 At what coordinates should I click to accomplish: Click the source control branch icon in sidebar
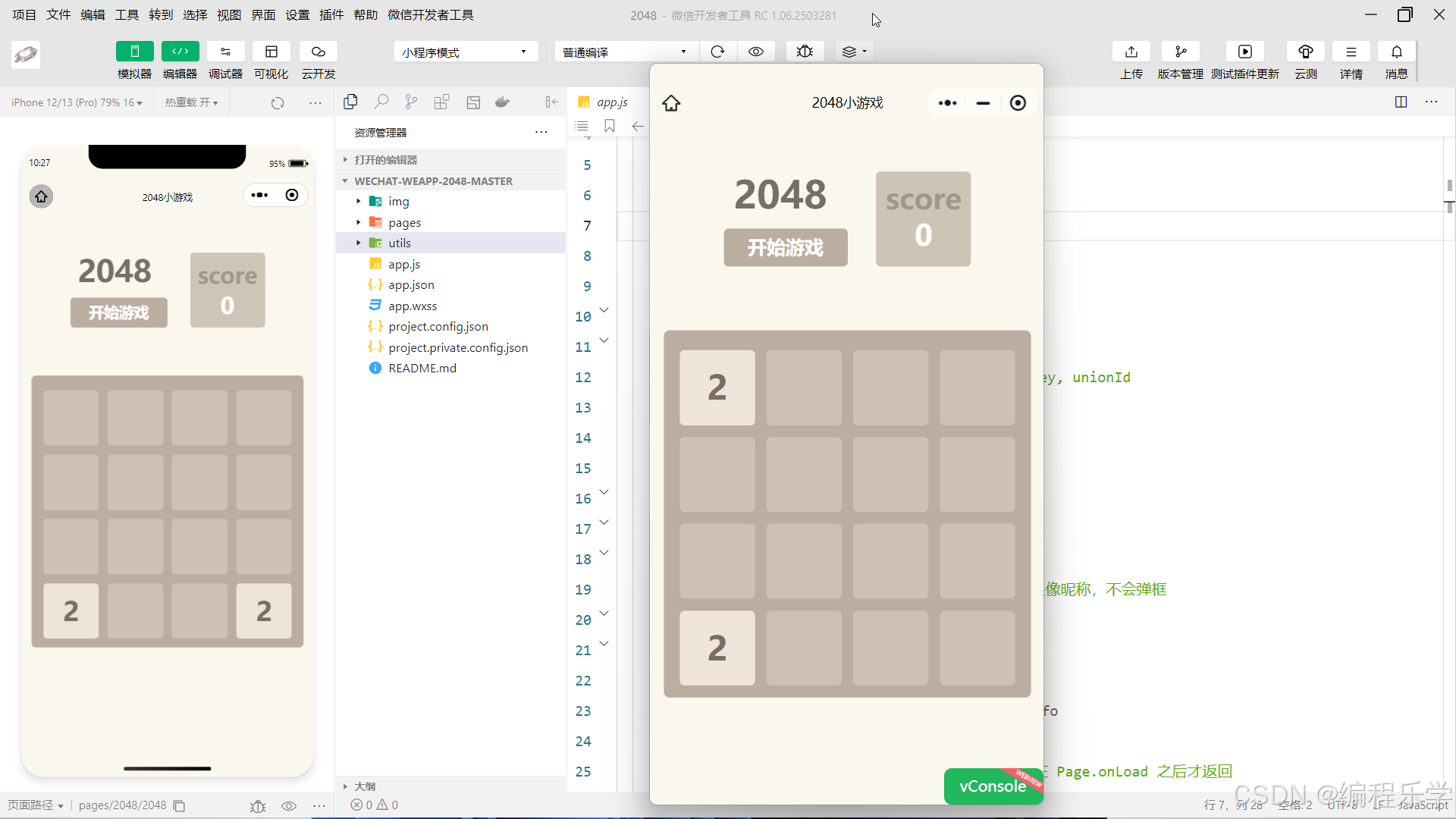(x=411, y=102)
